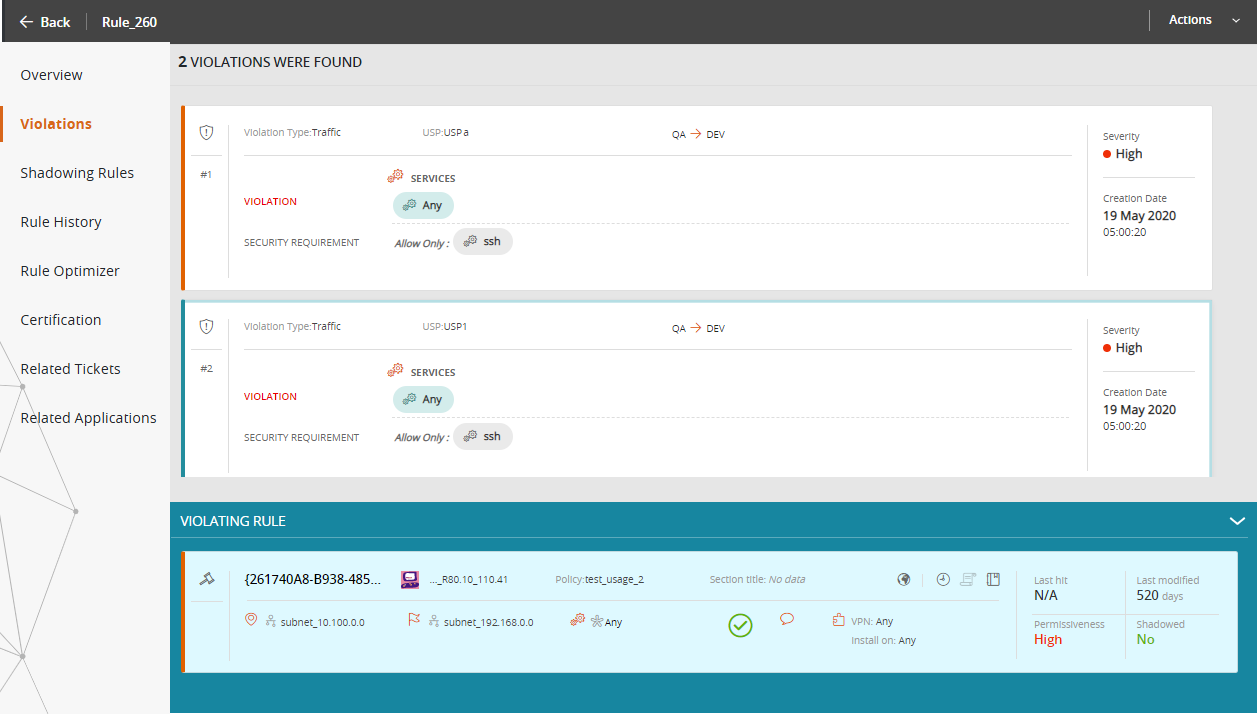The height and width of the screenshot is (714, 1257).
Task: Go to Rule Optimizer
Action: coord(70,271)
